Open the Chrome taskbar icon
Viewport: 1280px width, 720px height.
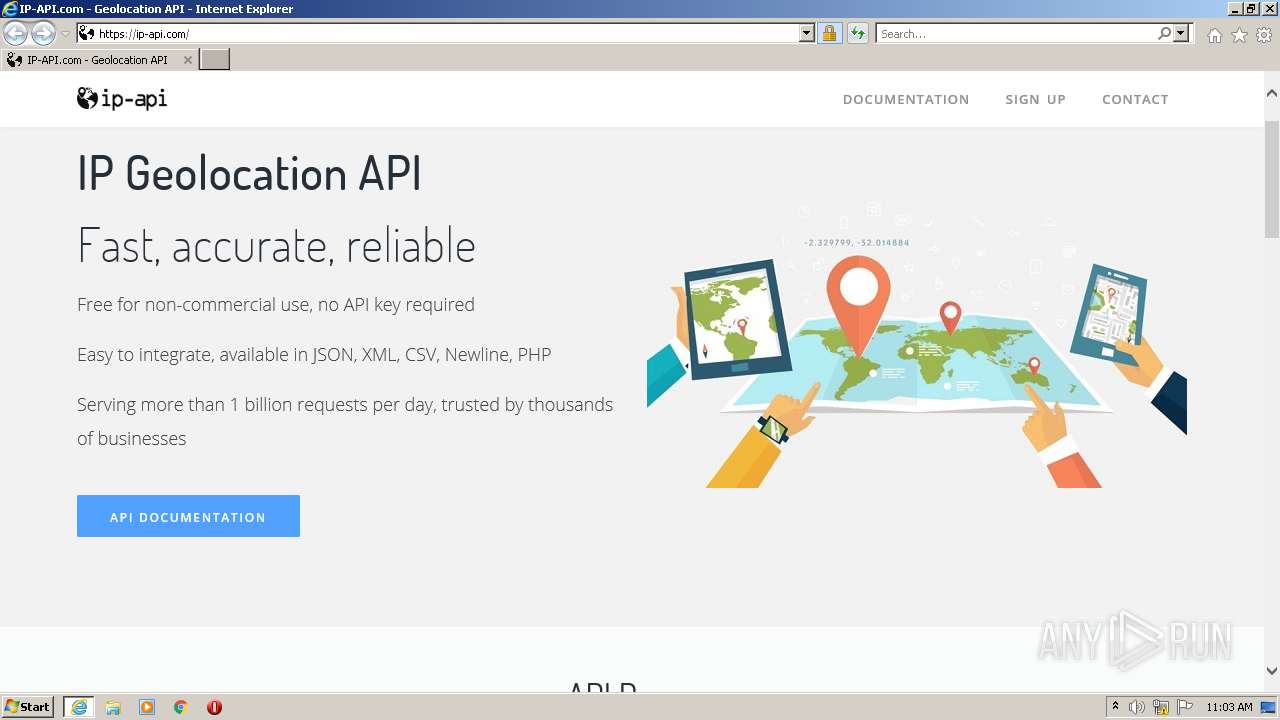pos(181,707)
